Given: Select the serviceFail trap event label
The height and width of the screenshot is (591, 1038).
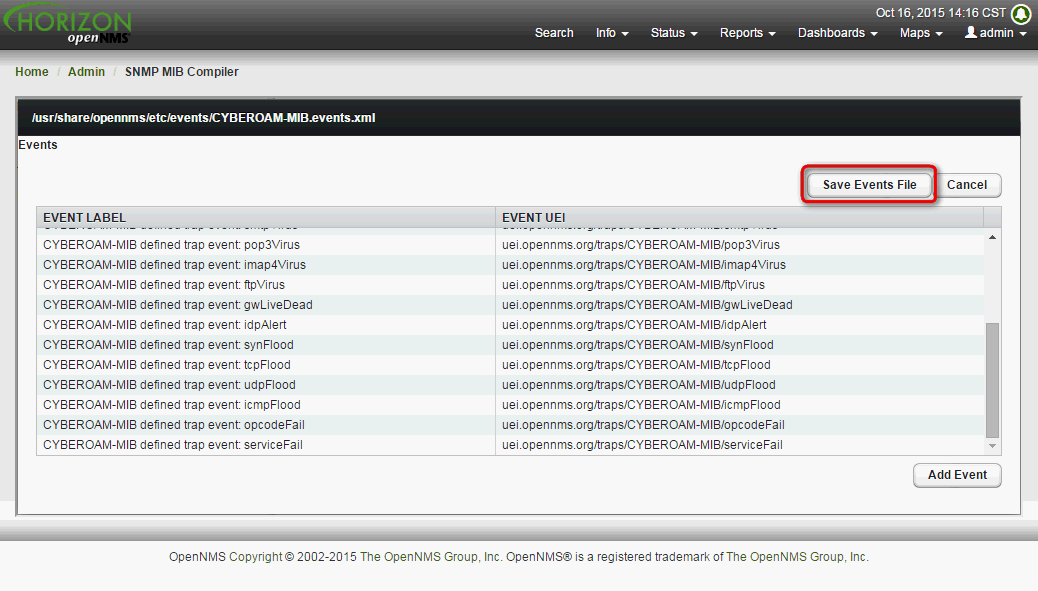Looking at the screenshot, I should 173,445.
